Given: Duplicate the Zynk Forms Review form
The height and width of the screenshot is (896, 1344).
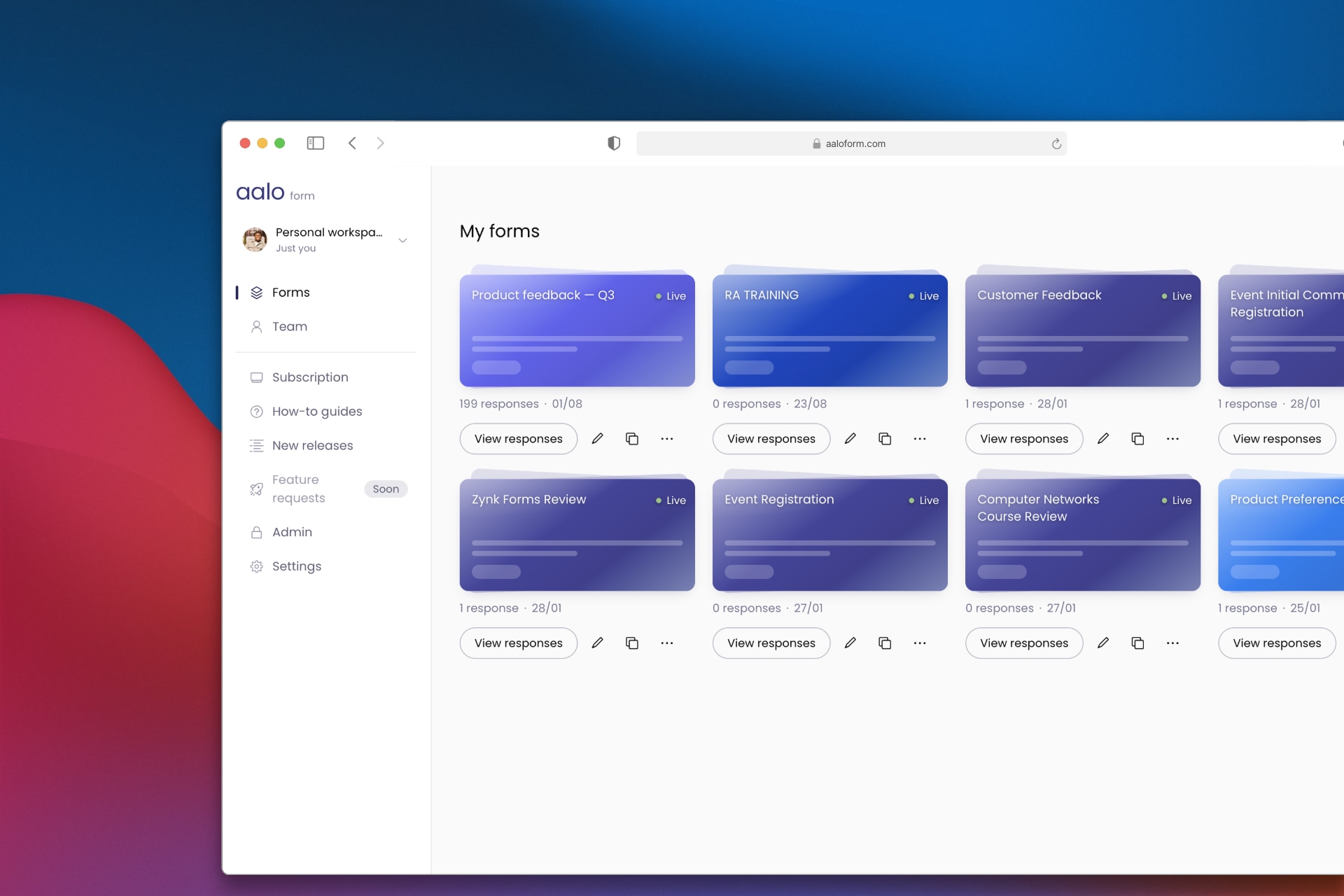Looking at the screenshot, I should pyautogui.click(x=632, y=643).
